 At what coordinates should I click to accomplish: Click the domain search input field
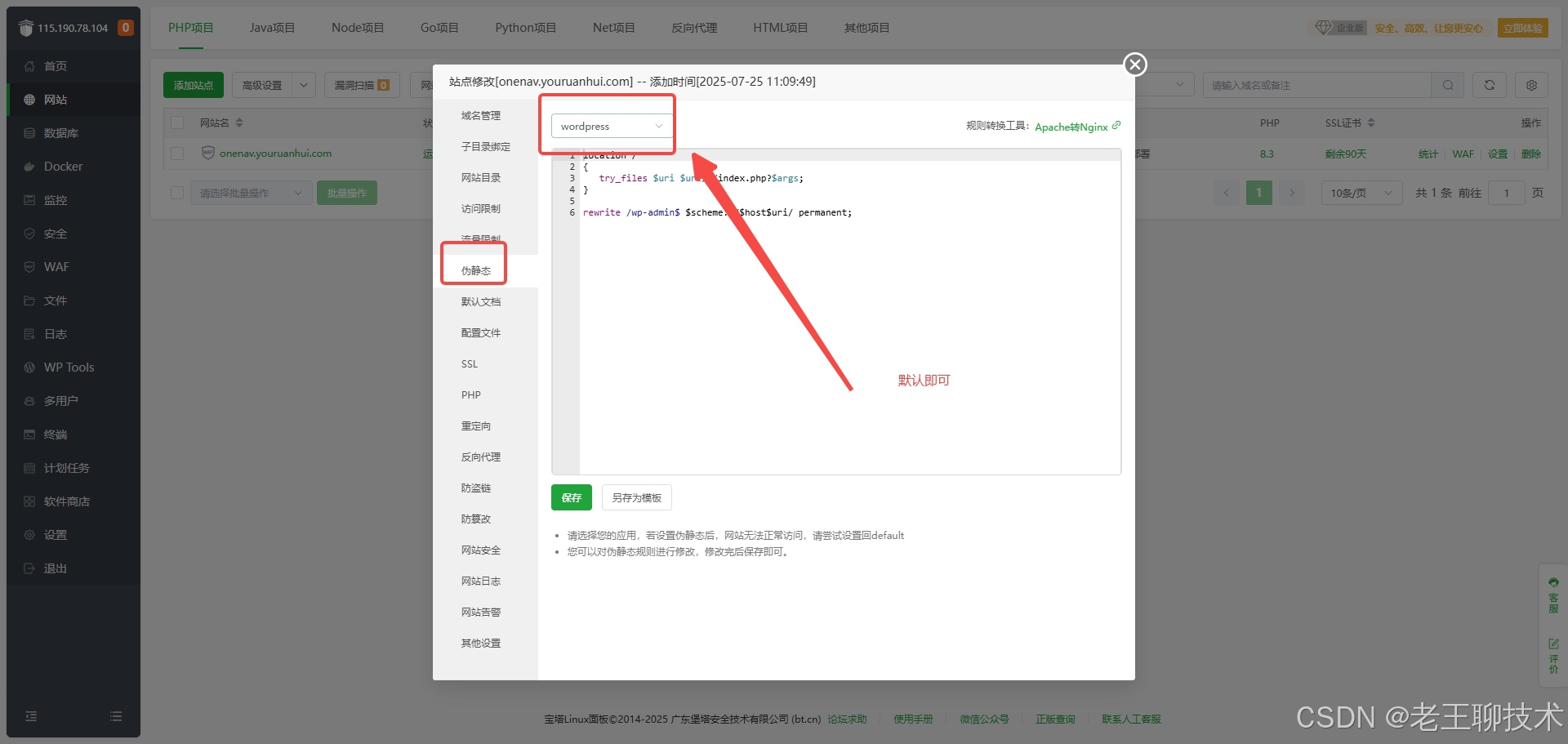click(x=1317, y=85)
